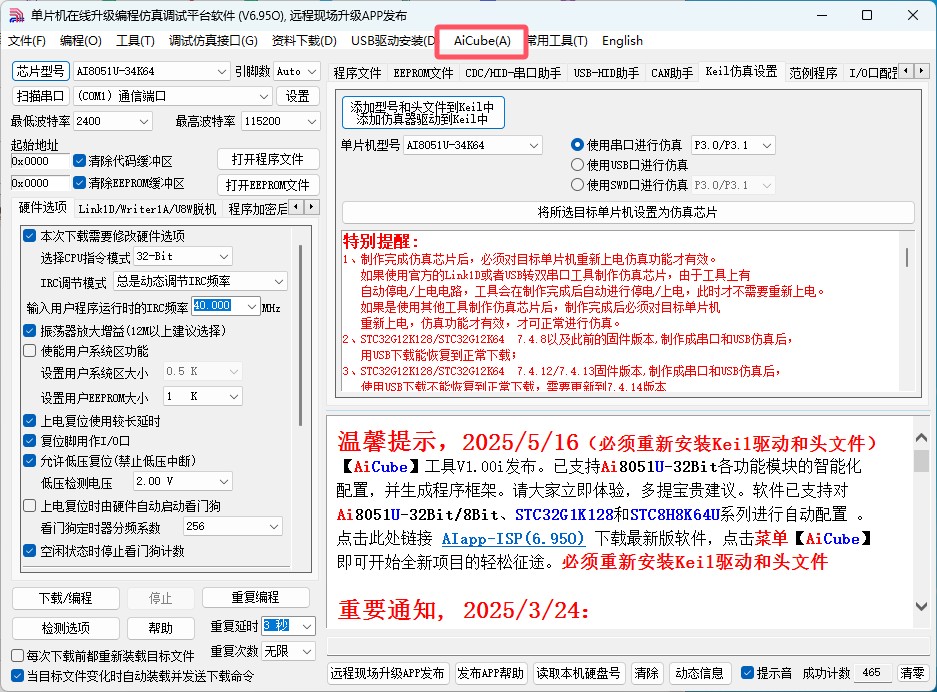
Task: Click the 打开程序文件 button
Action: click(268, 160)
